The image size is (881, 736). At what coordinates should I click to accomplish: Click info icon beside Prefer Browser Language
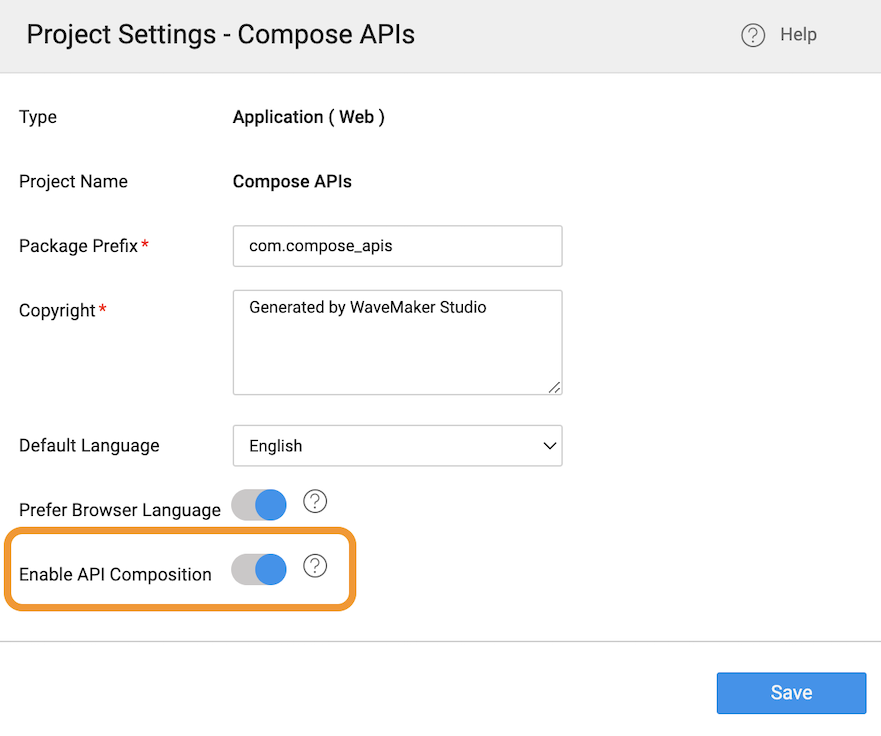pyautogui.click(x=315, y=501)
